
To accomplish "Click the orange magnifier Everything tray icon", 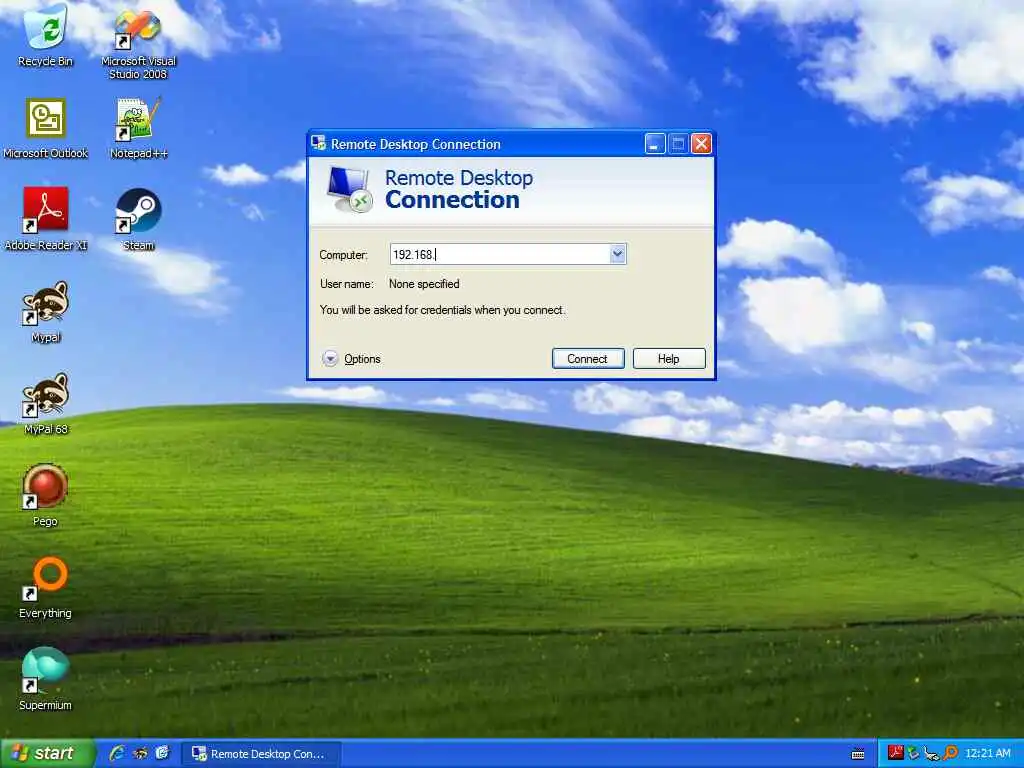I will [x=950, y=753].
